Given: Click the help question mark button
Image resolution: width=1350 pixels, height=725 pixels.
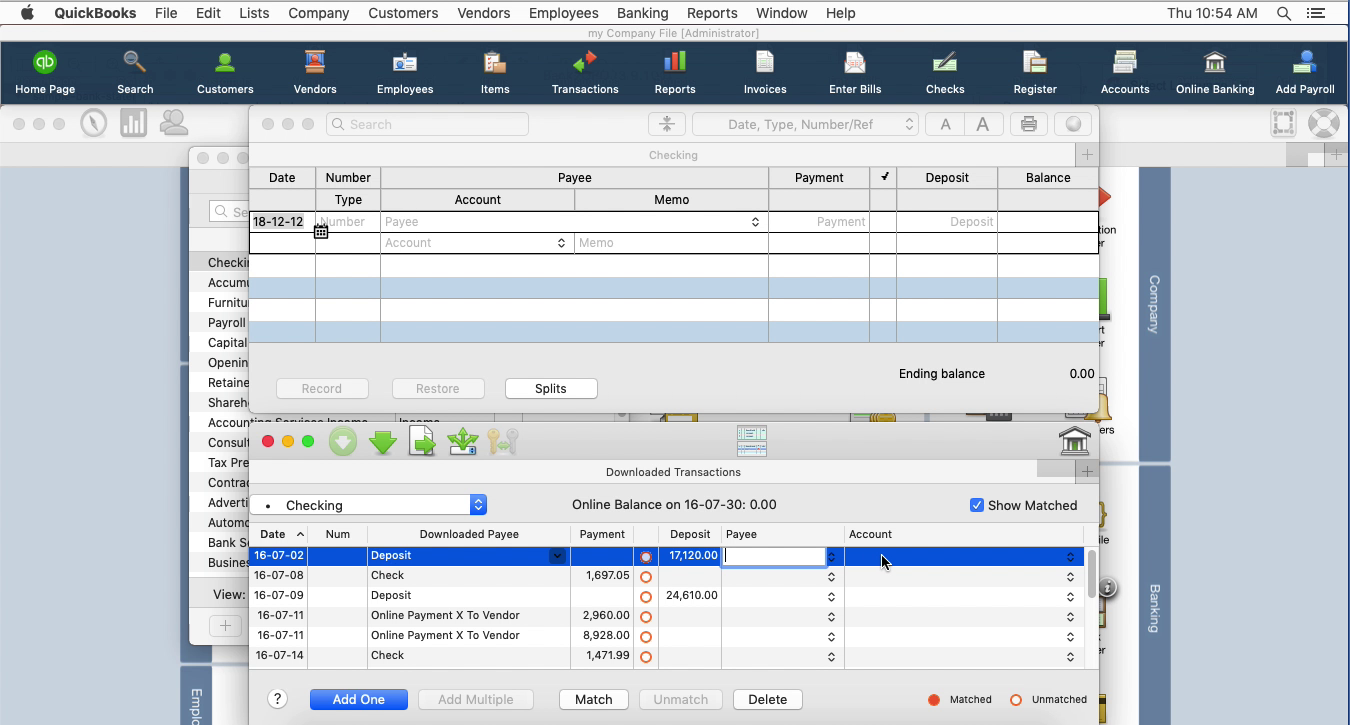Looking at the screenshot, I should [278, 699].
